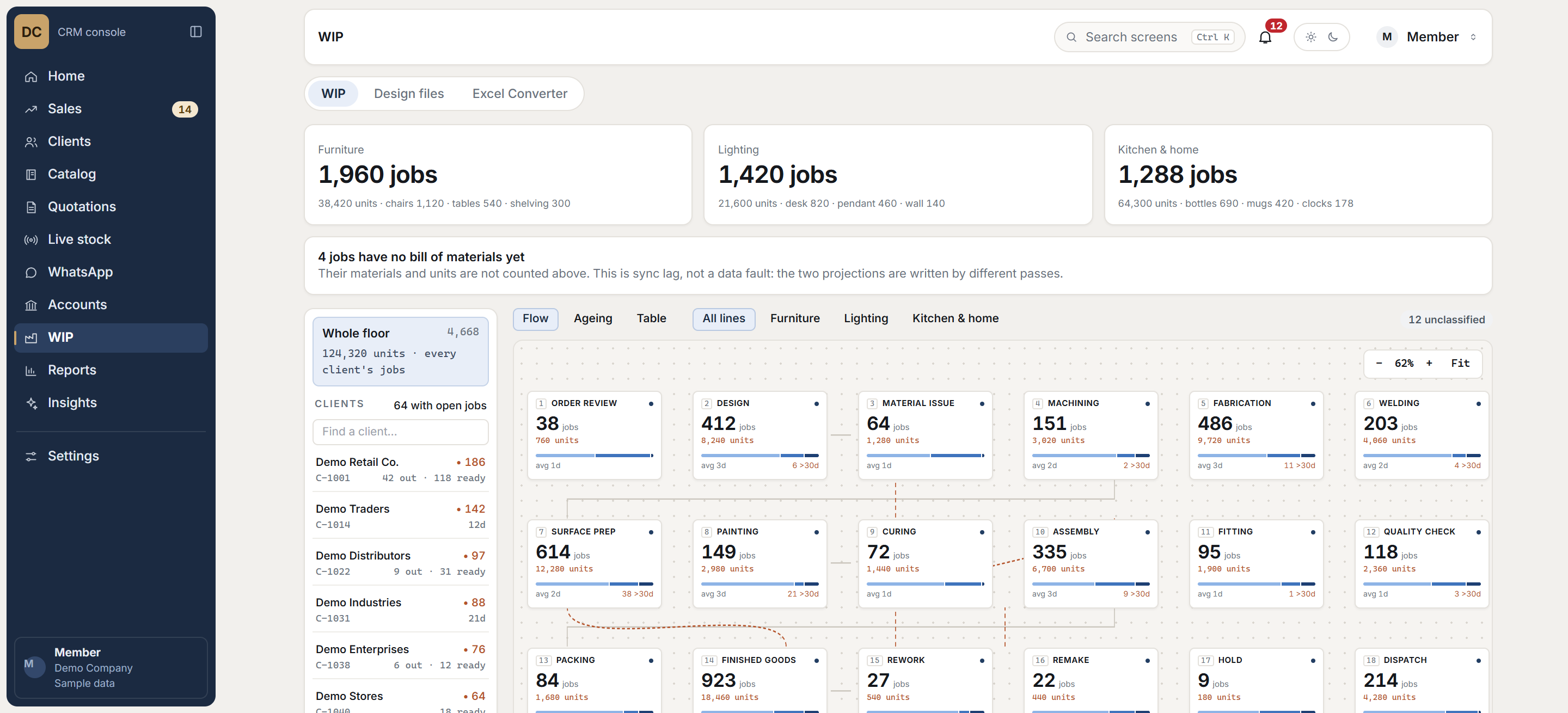
Task: Open the Sales section
Action: coord(111,109)
